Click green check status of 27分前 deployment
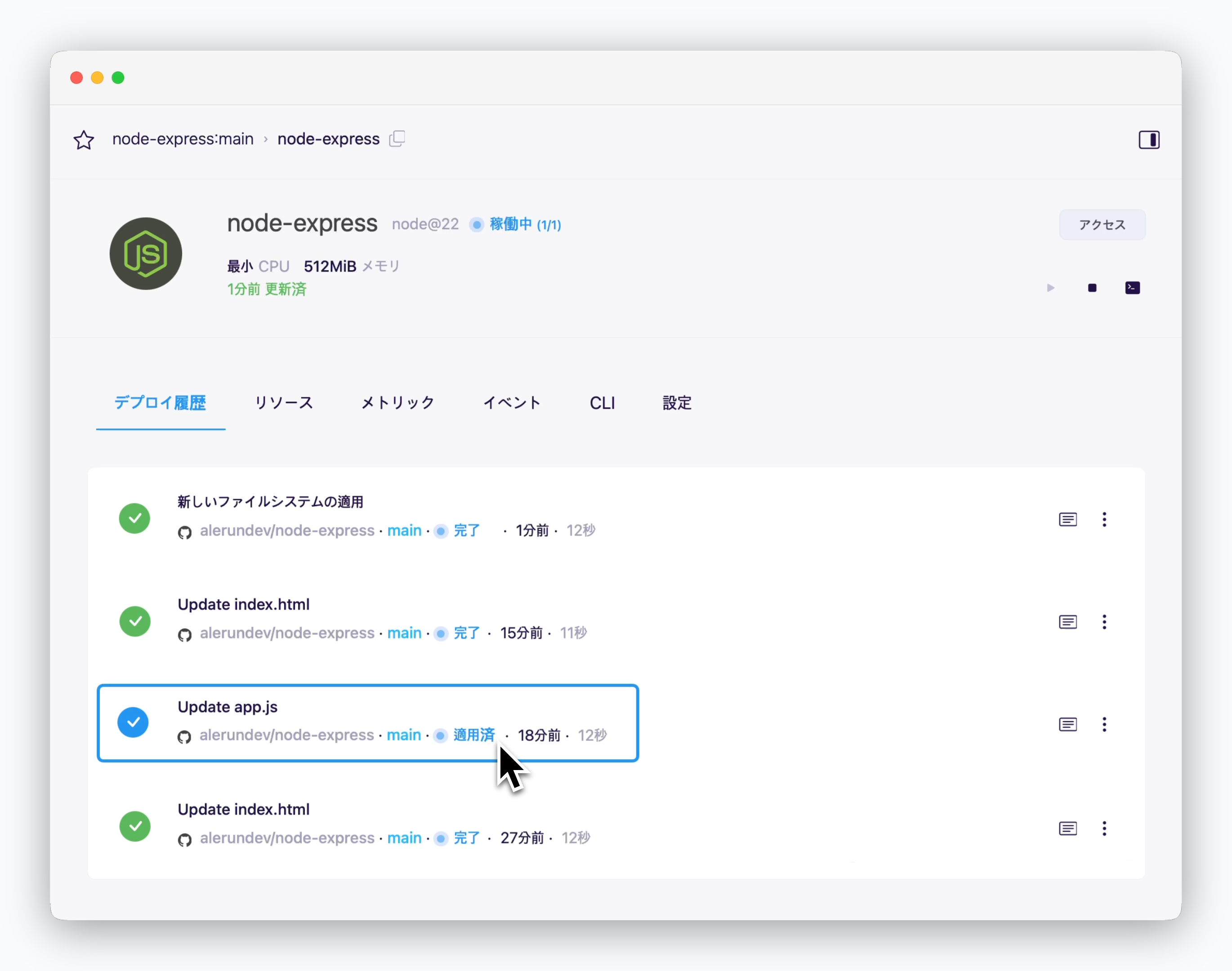This screenshot has height=971, width=1232. (x=135, y=826)
